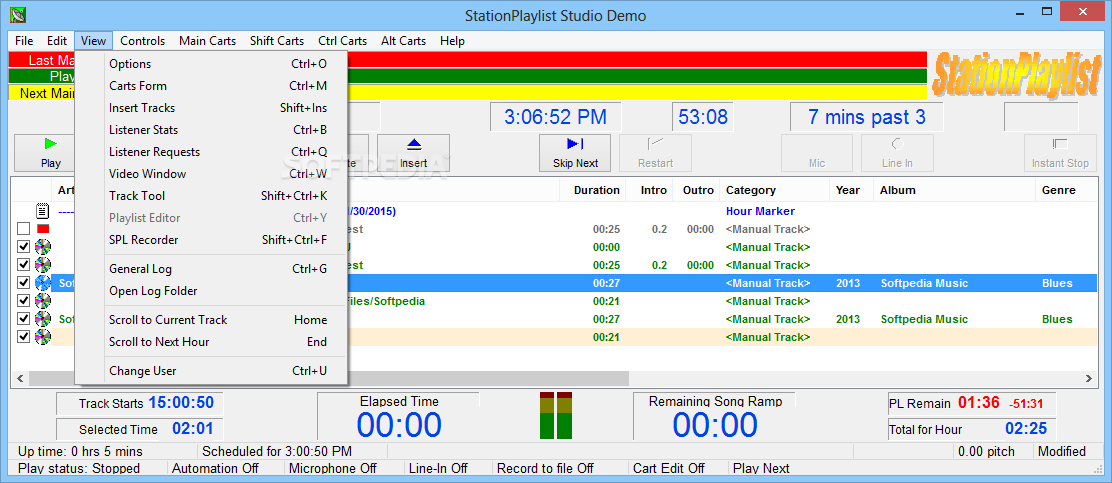Click the StationPlaylist logo
The height and width of the screenshot is (483, 1112).
pyautogui.click(x=1017, y=76)
